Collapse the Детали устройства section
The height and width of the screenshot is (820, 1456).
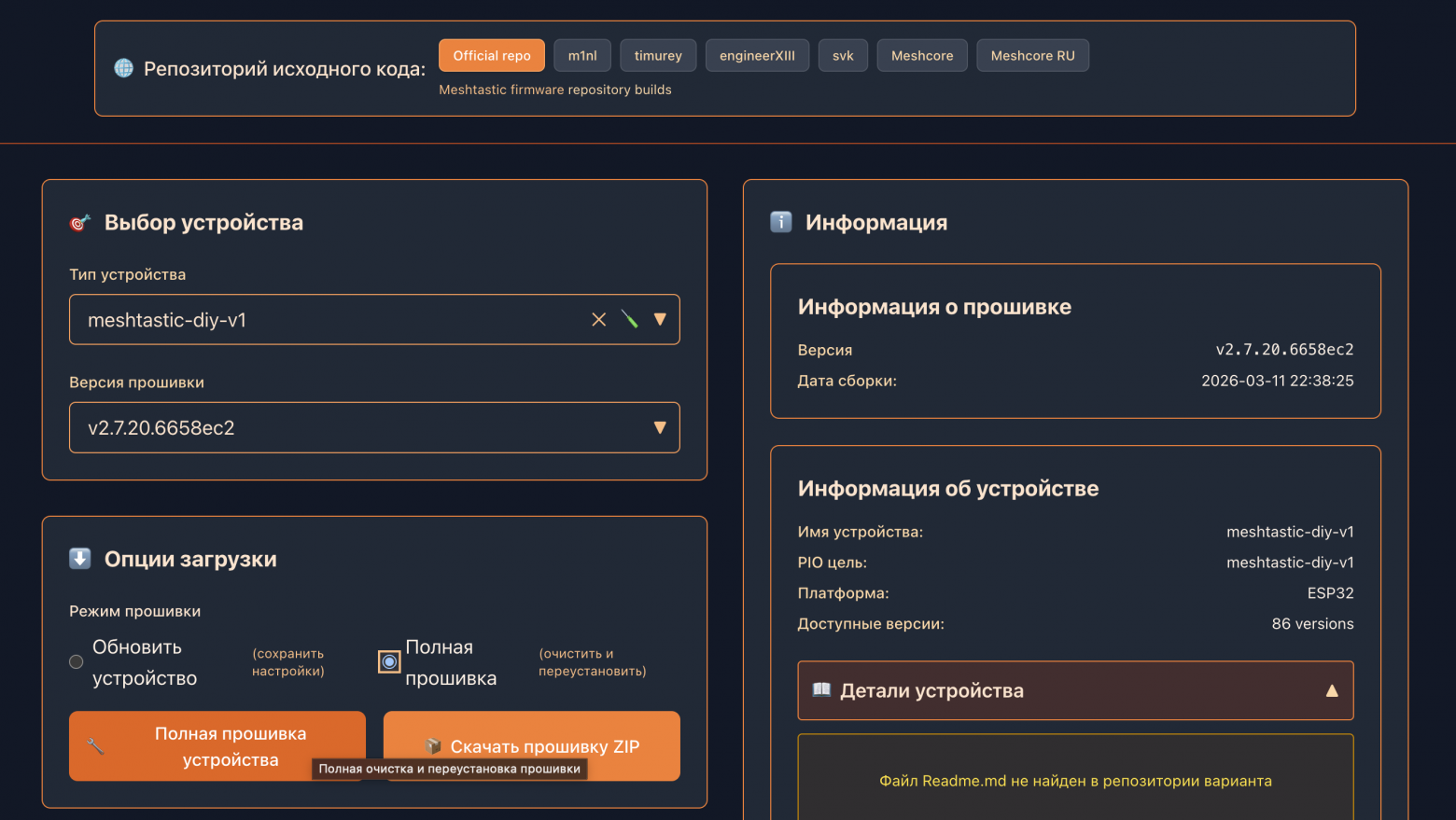1075,691
